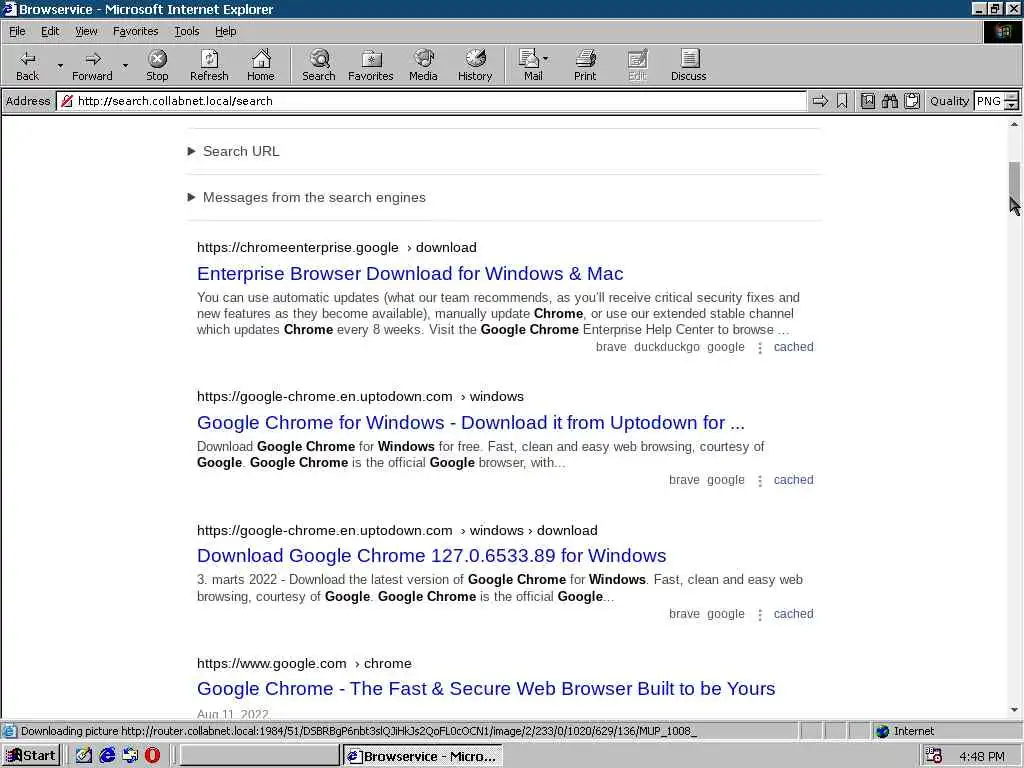Image resolution: width=1024 pixels, height=768 pixels.
Task: Open the Mail toolbar button
Action: (530, 65)
